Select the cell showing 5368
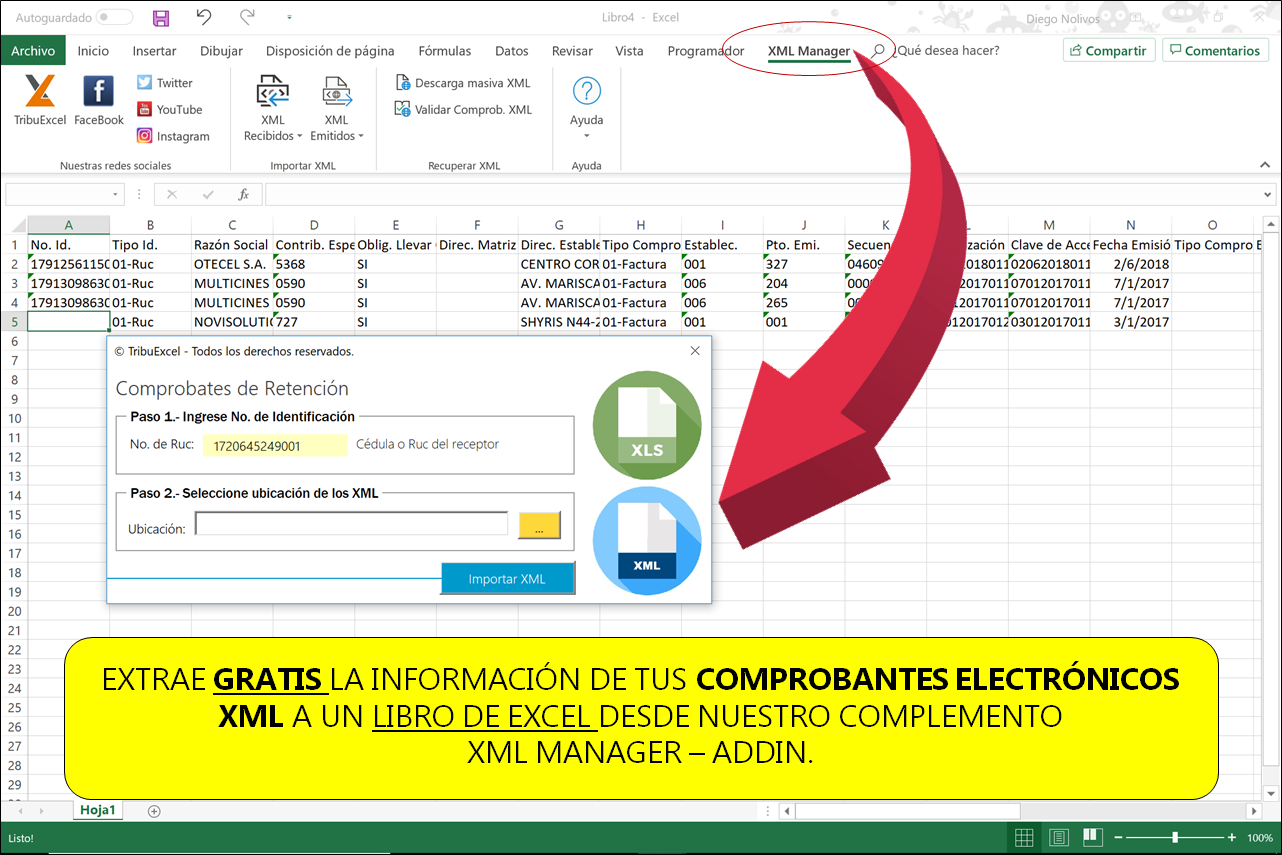This screenshot has width=1282, height=855. (314, 264)
